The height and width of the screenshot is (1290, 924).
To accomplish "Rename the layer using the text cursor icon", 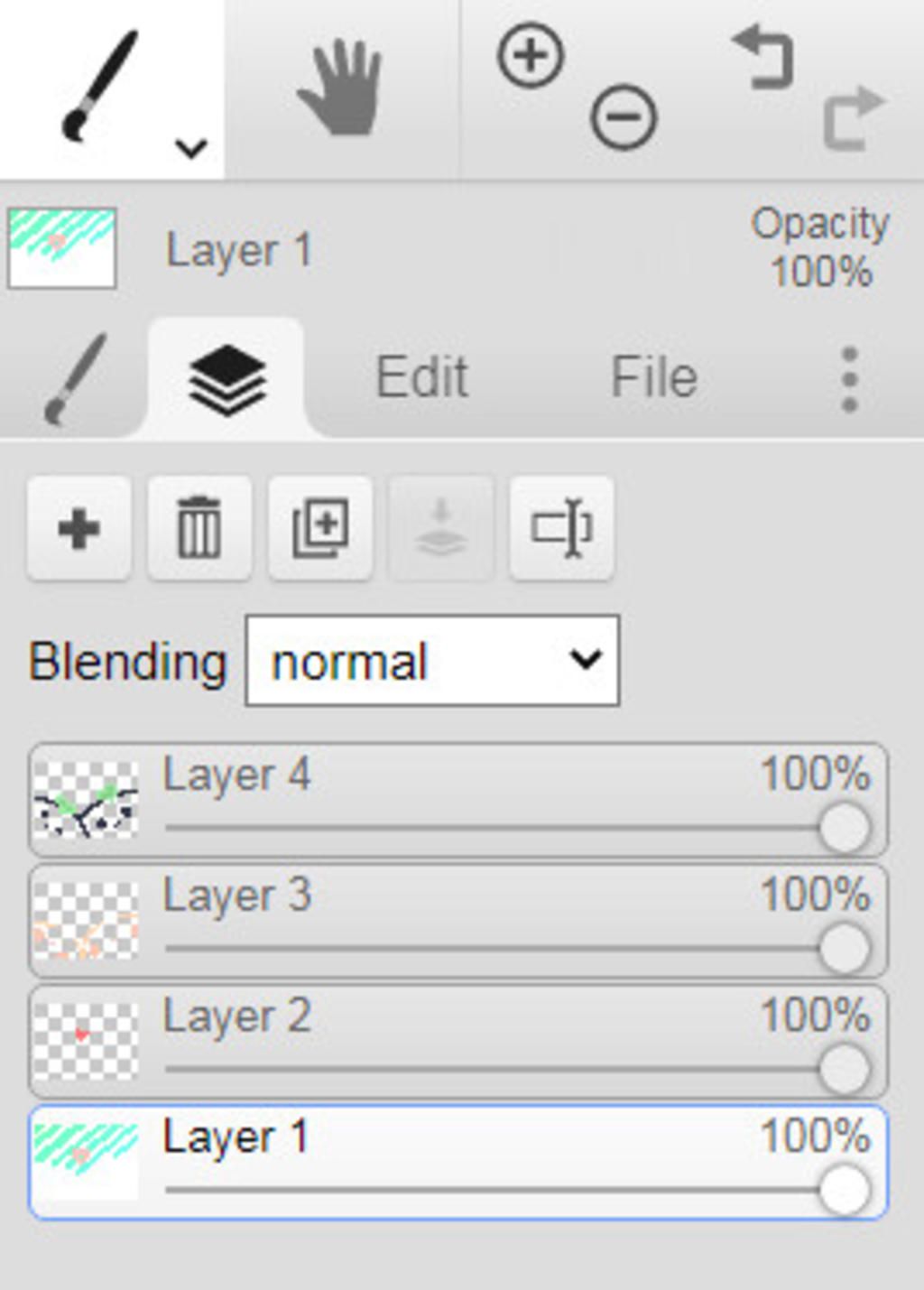I will click(562, 528).
